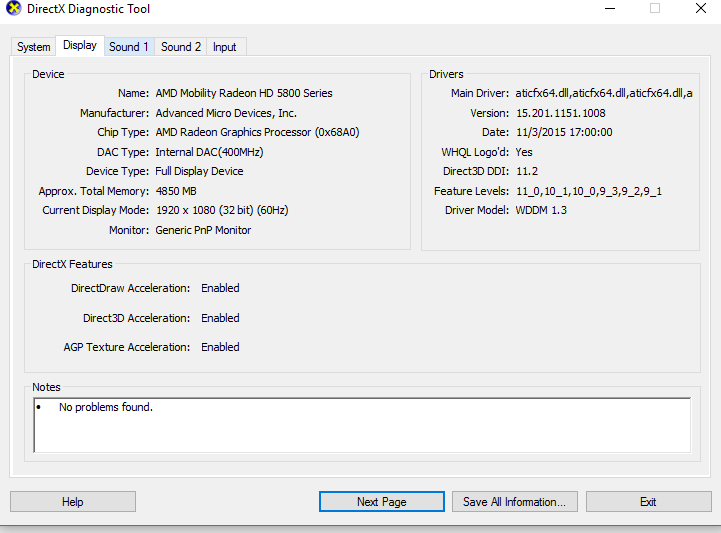Click driver date '11/3/2015 17:00:00'

pyautogui.click(x=564, y=132)
